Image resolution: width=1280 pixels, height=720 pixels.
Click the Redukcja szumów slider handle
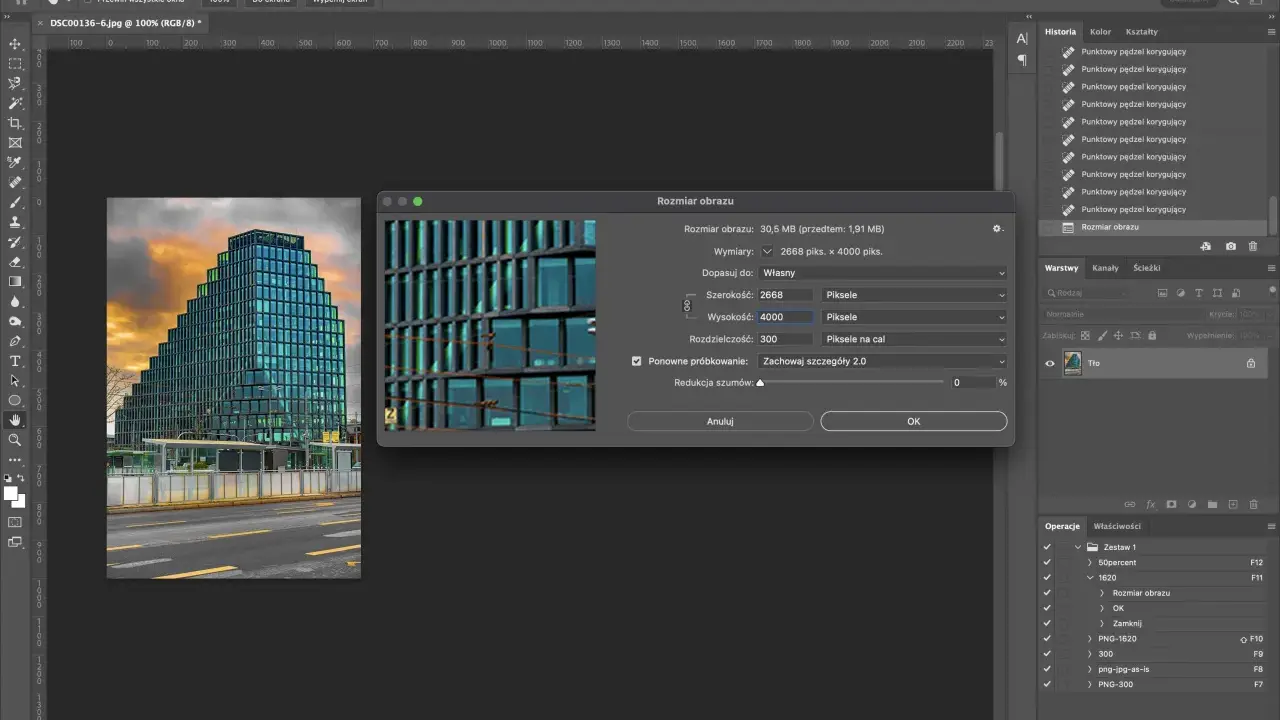click(760, 382)
